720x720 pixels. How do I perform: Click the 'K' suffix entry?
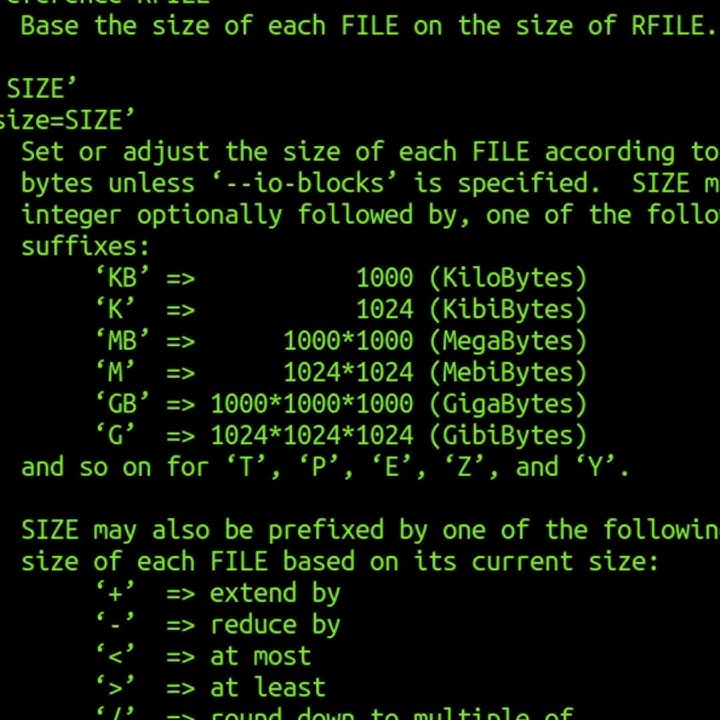pyautogui.click(x=115, y=309)
